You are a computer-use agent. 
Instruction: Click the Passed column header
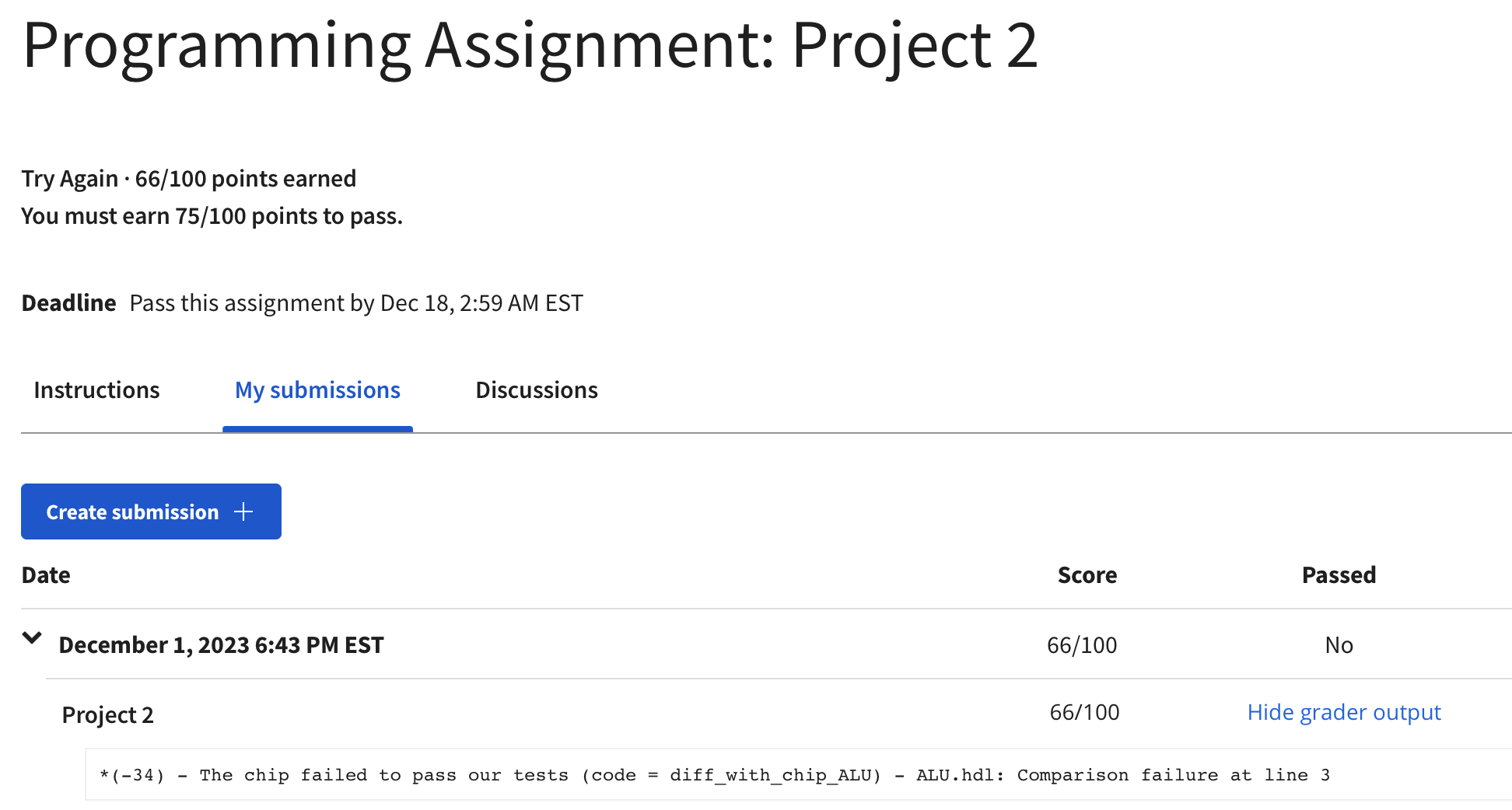pyautogui.click(x=1339, y=575)
